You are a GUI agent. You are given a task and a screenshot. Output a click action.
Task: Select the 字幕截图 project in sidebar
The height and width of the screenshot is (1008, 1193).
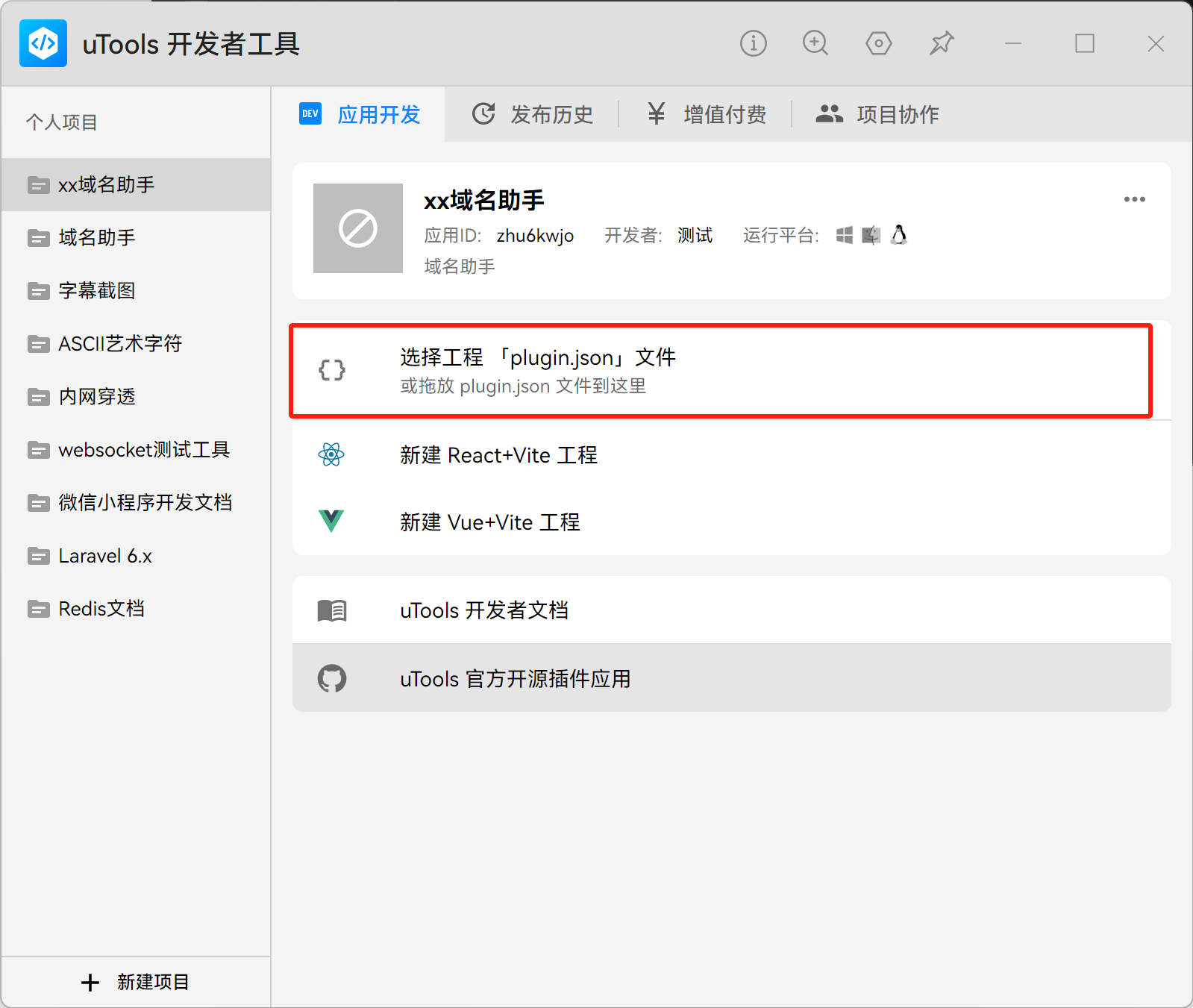97,291
